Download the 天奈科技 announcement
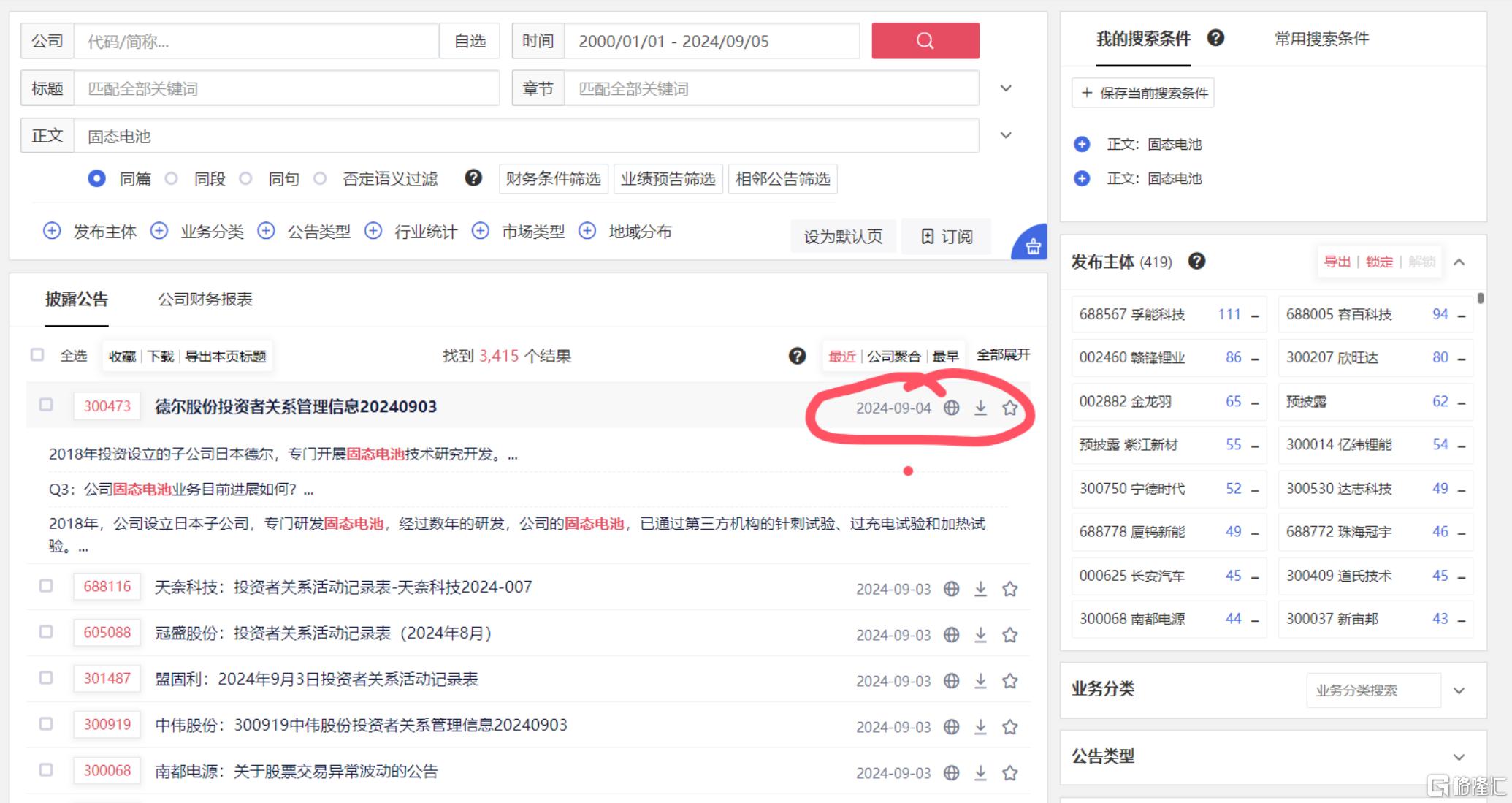Image resolution: width=1512 pixels, height=803 pixels. [x=980, y=589]
